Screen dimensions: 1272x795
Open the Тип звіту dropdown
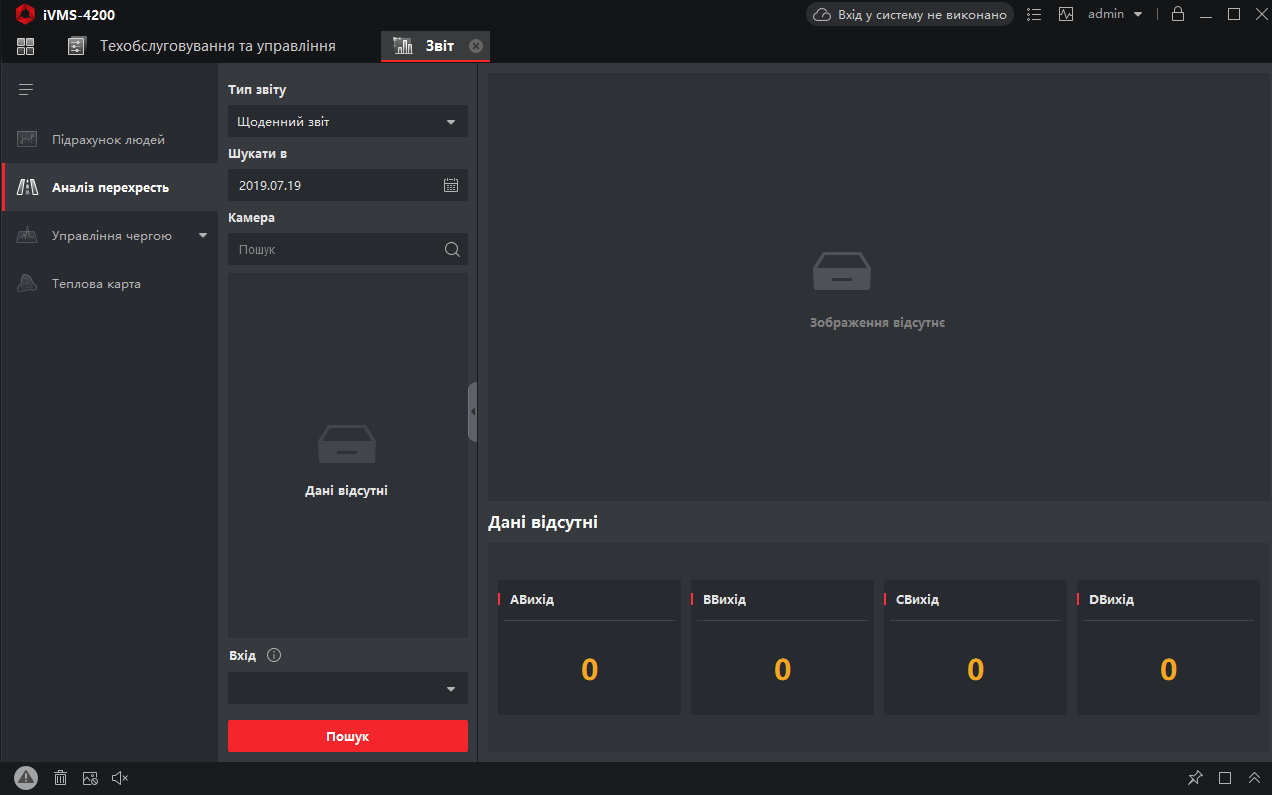click(347, 122)
